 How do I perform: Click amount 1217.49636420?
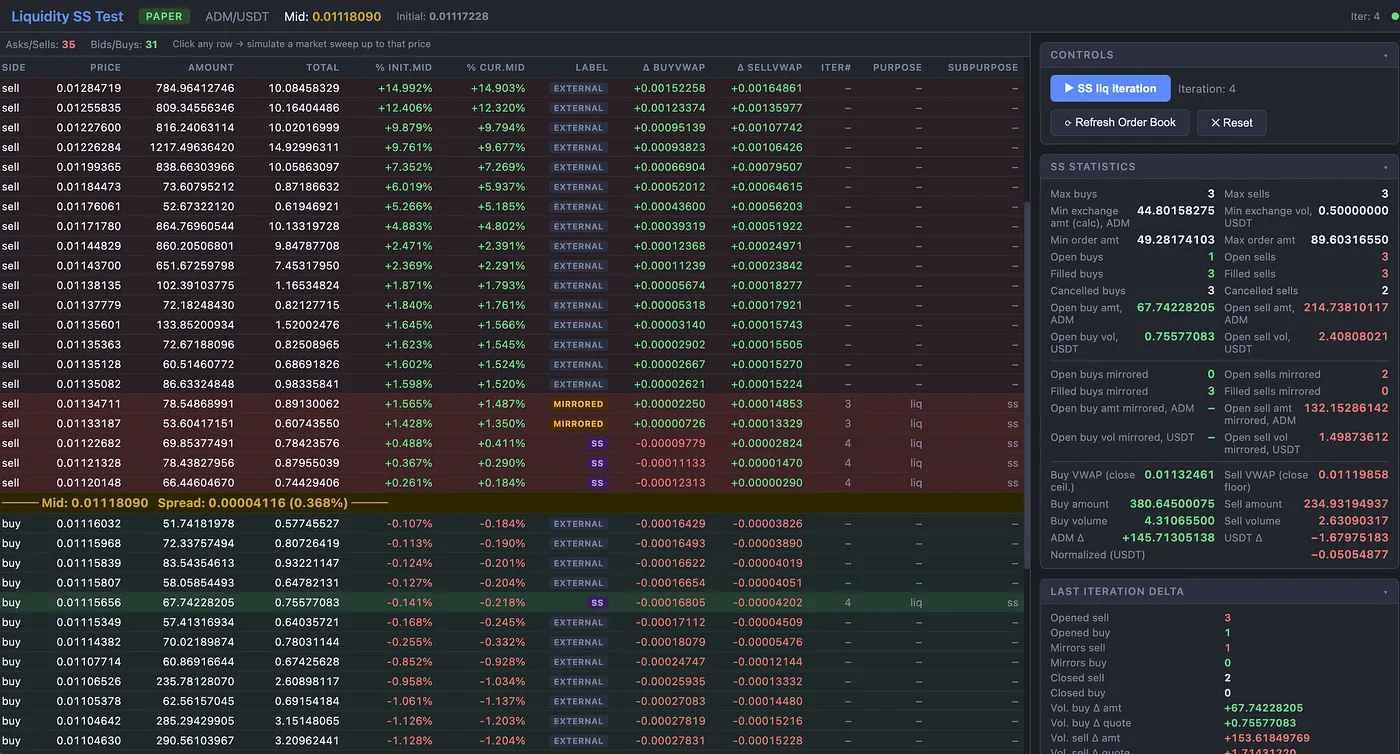[x=191, y=147]
